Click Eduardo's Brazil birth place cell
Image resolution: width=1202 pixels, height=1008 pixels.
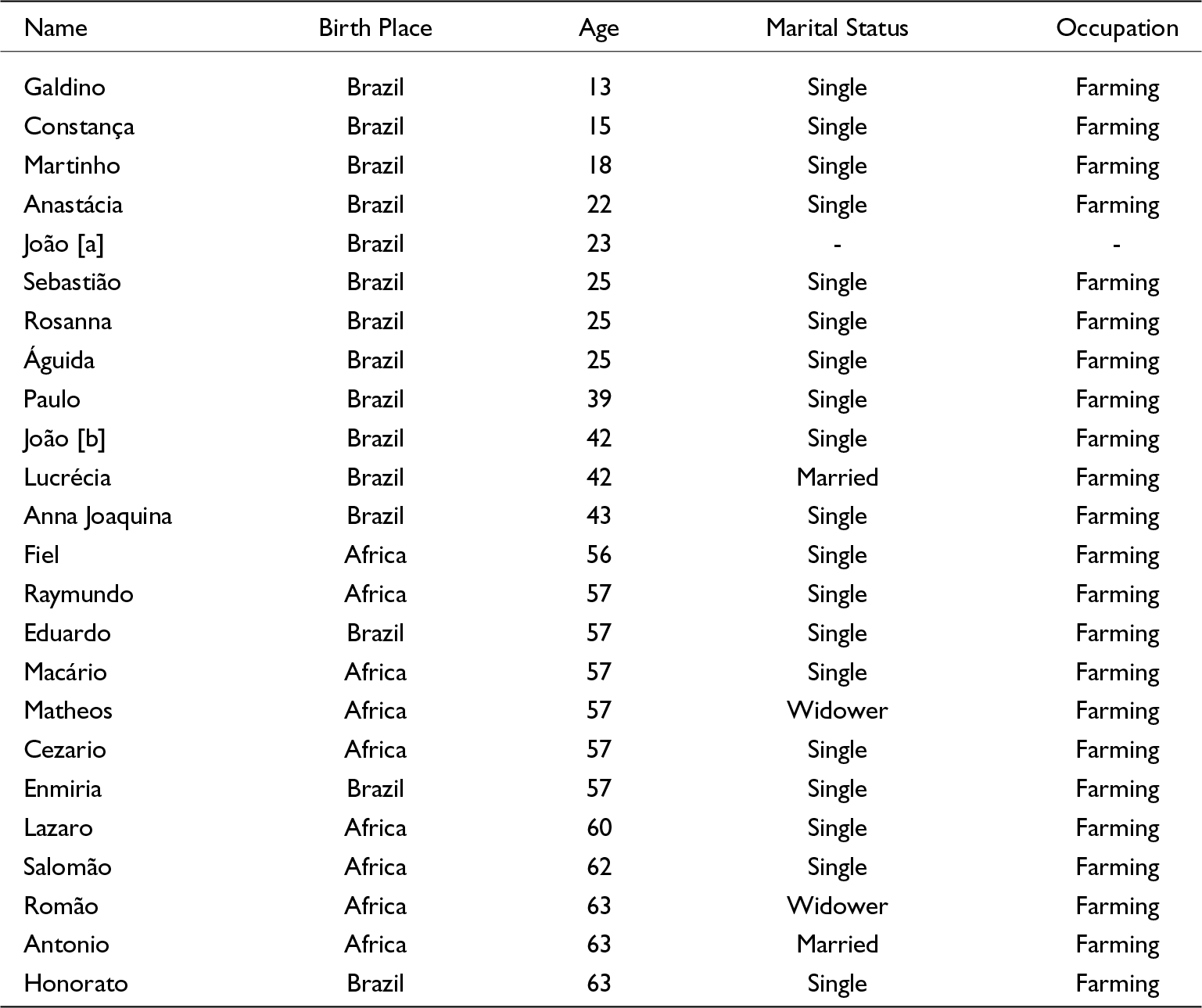pyautogui.click(x=375, y=633)
